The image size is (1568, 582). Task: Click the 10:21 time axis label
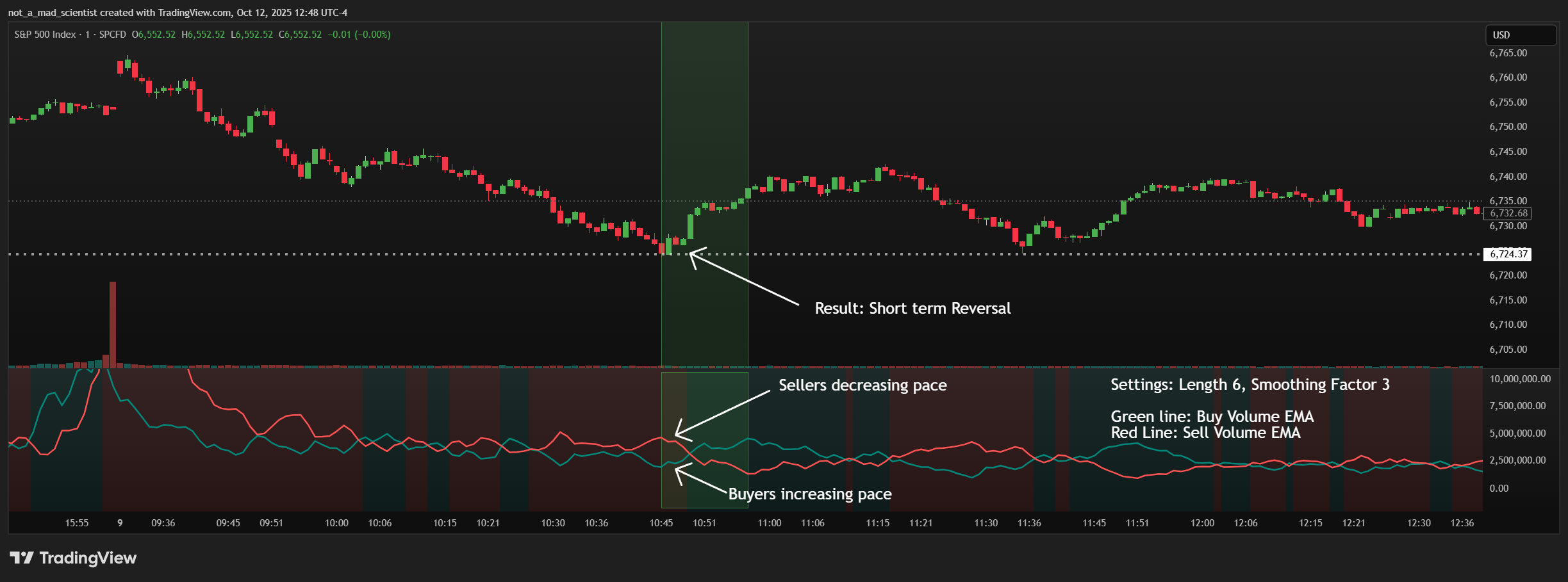coord(488,523)
